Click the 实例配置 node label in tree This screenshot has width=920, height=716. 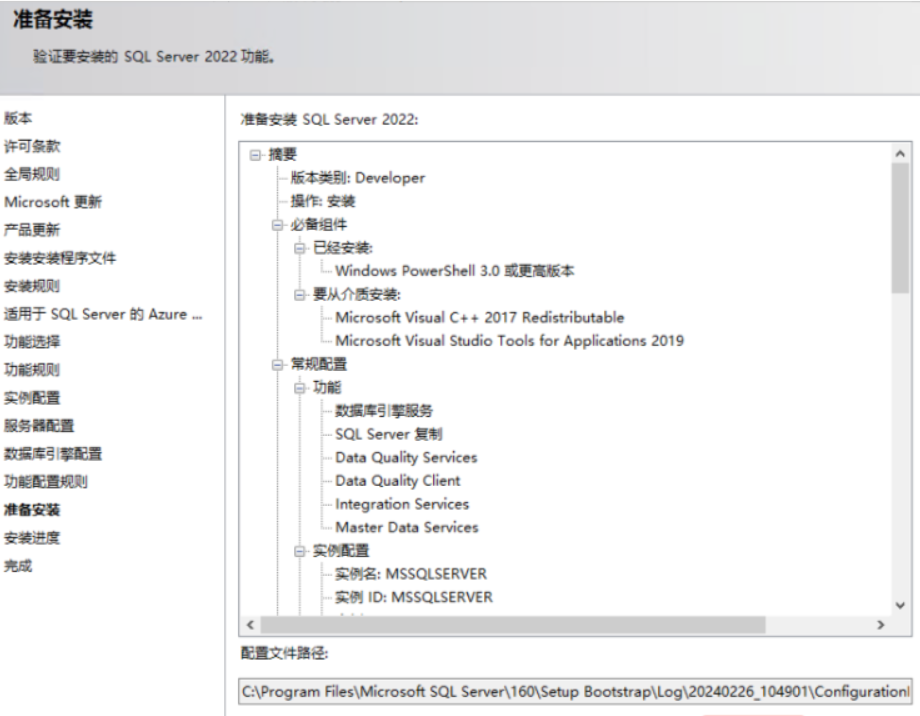341,551
